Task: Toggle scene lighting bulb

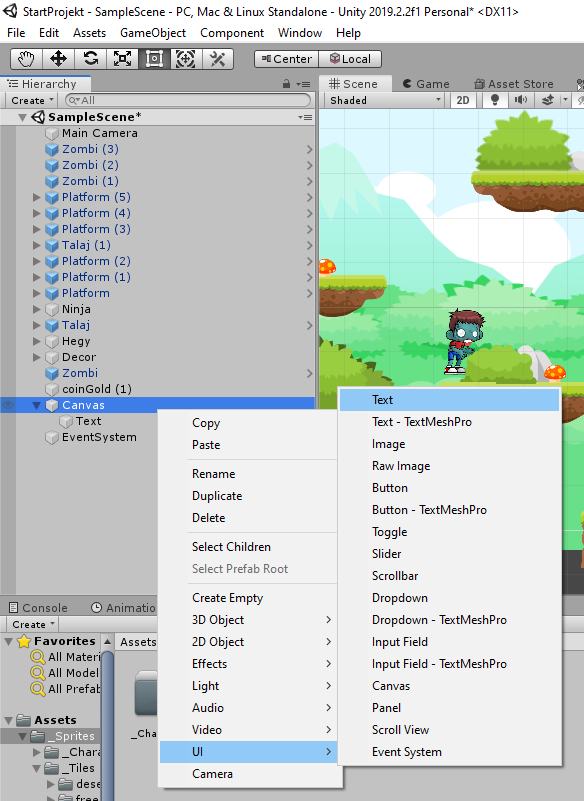Action: 495,100
